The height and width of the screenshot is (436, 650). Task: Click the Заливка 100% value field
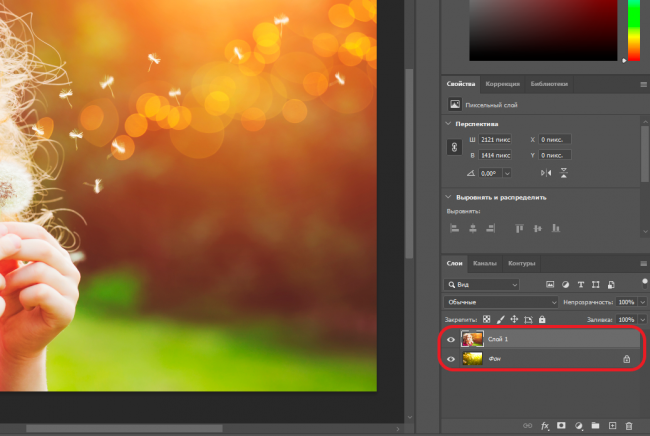[x=627, y=320]
